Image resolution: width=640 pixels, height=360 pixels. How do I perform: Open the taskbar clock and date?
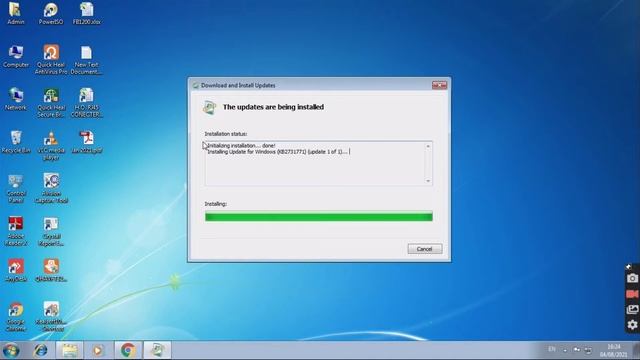tap(613, 351)
